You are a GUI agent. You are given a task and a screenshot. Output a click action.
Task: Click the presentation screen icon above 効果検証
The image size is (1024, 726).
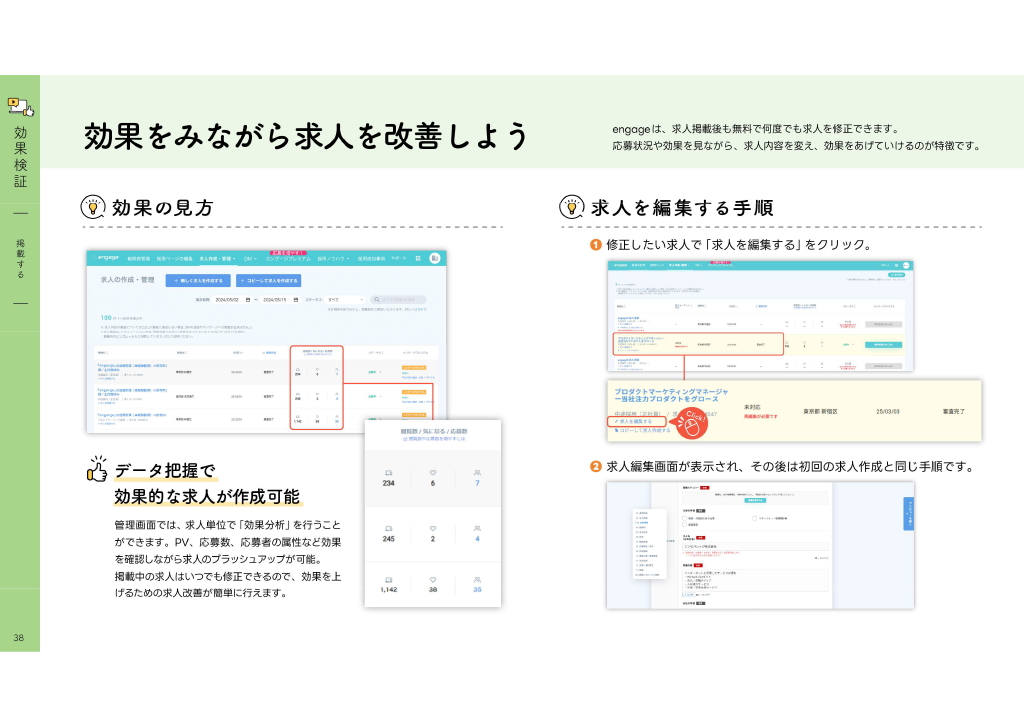[20, 106]
